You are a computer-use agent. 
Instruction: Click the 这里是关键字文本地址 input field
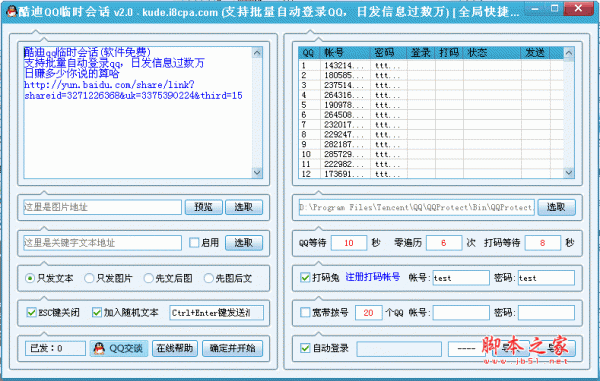[102, 243]
